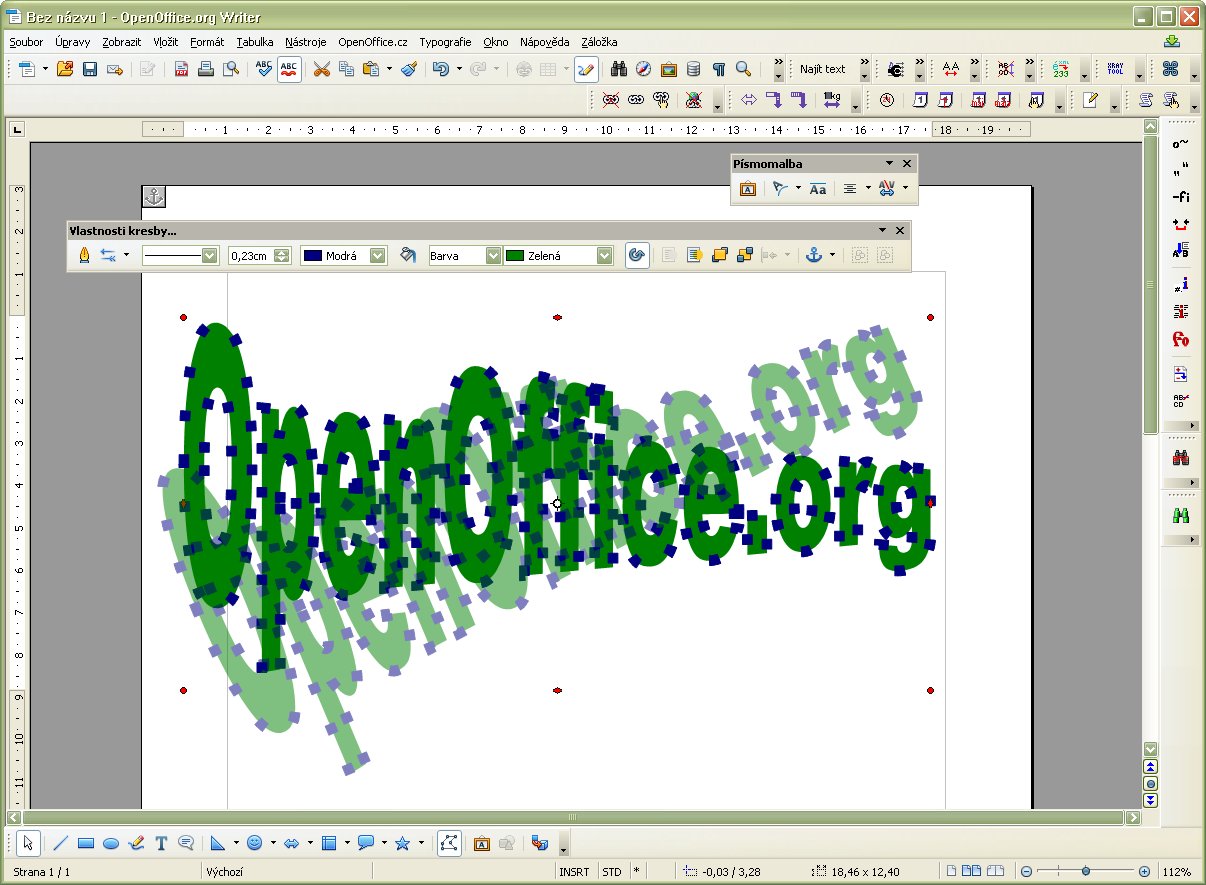This screenshot has height=885, width=1206.
Task: Click the Bring to Front icon
Action: 720,255
